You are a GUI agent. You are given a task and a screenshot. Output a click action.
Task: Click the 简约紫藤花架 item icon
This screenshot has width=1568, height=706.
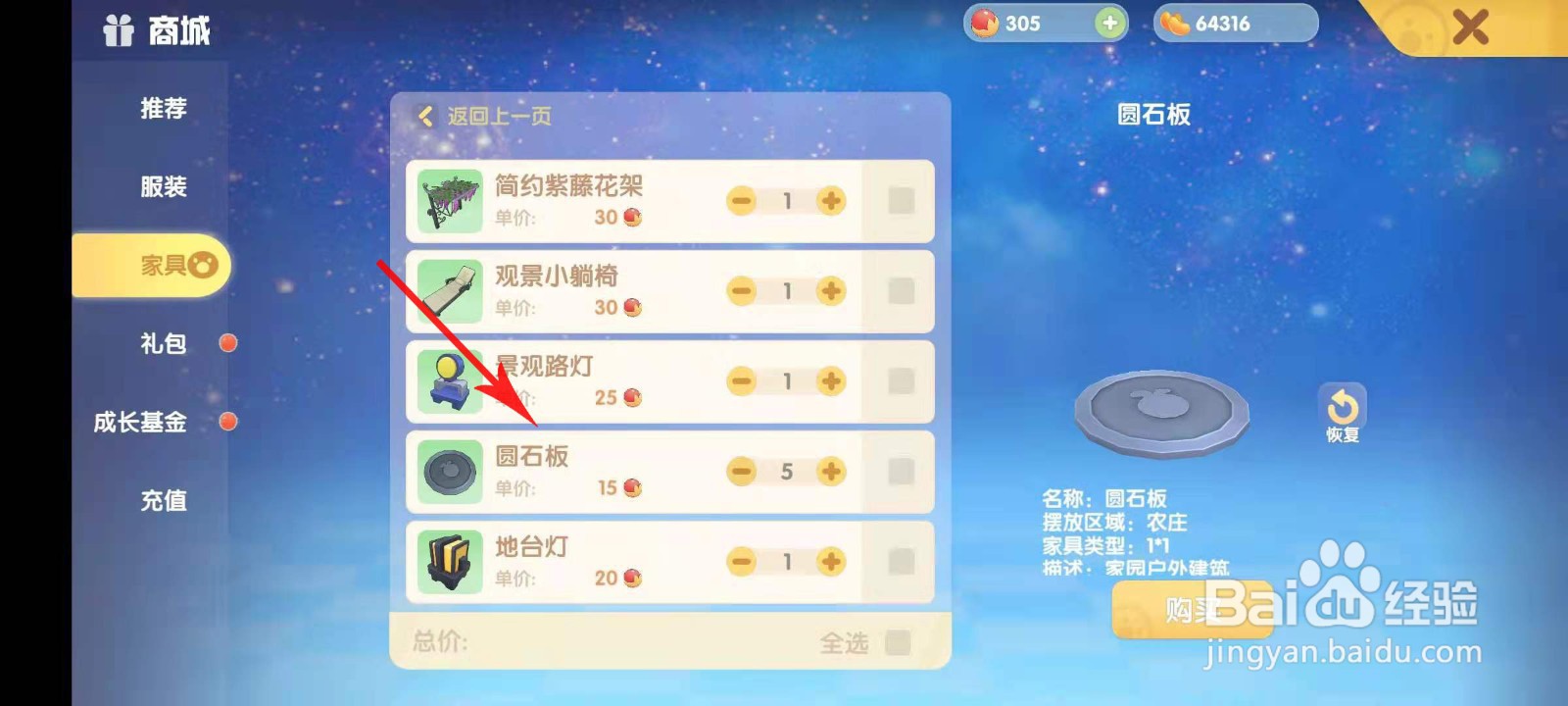[x=451, y=201]
